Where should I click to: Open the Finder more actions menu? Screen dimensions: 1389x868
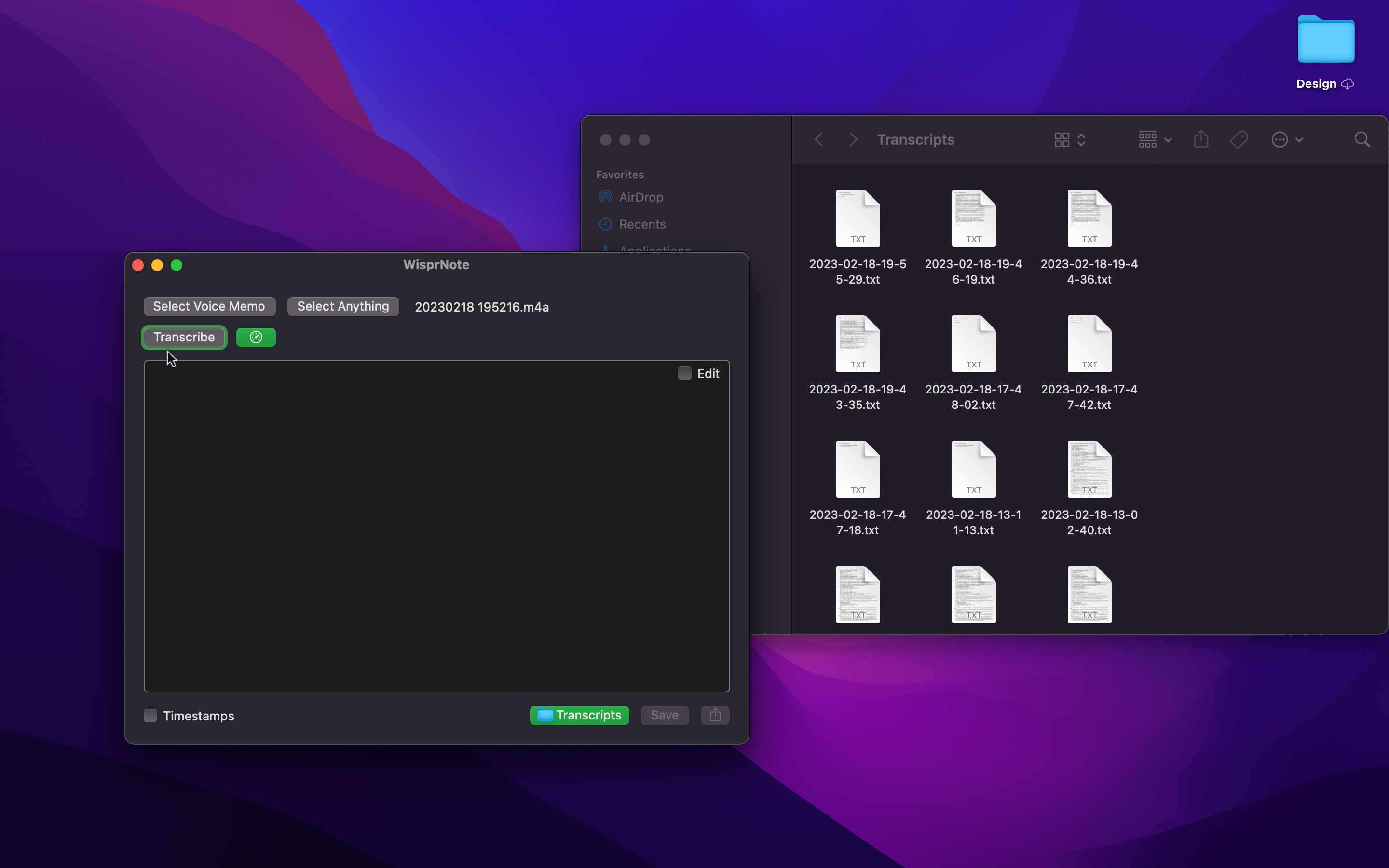point(1287,139)
